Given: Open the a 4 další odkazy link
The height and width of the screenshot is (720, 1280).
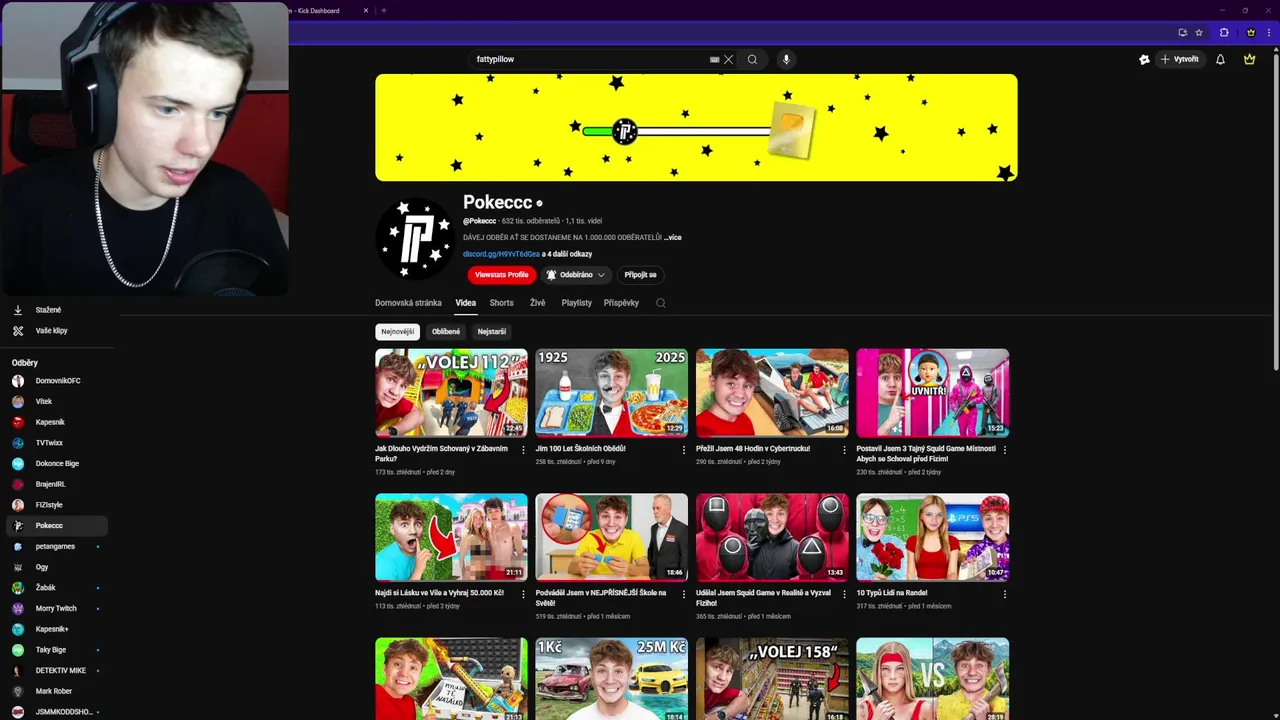Looking at the screenshot, I should (x=567, y=254).
